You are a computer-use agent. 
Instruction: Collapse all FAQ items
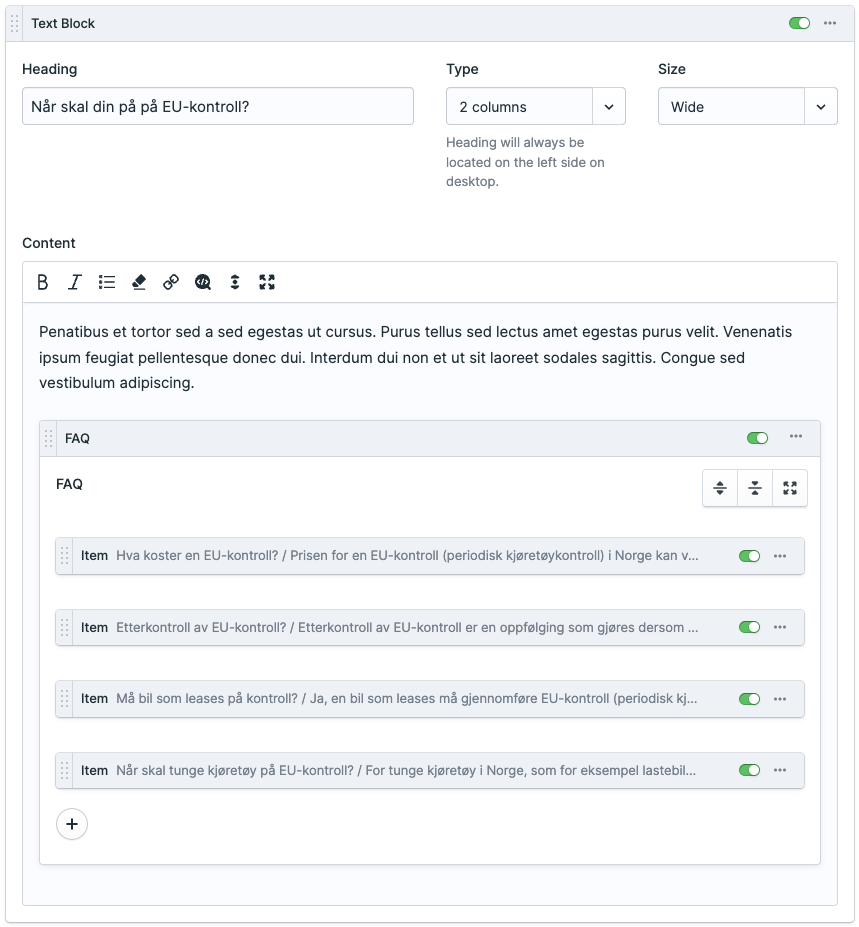click(755, 488)
